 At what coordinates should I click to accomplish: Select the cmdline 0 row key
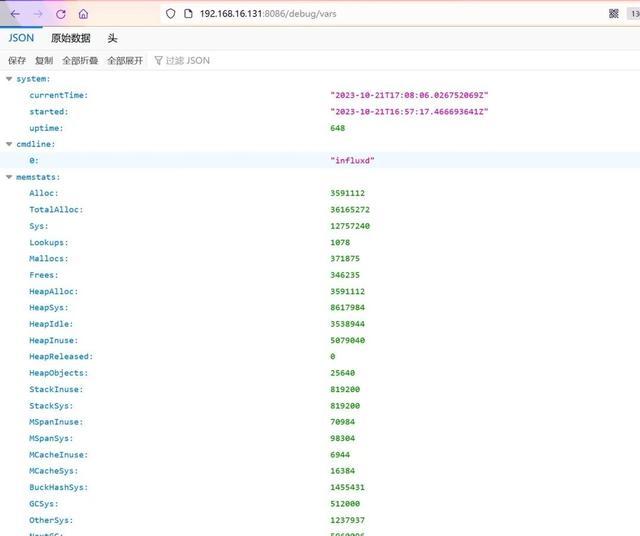pyautogui.click(x=34, y=160)
